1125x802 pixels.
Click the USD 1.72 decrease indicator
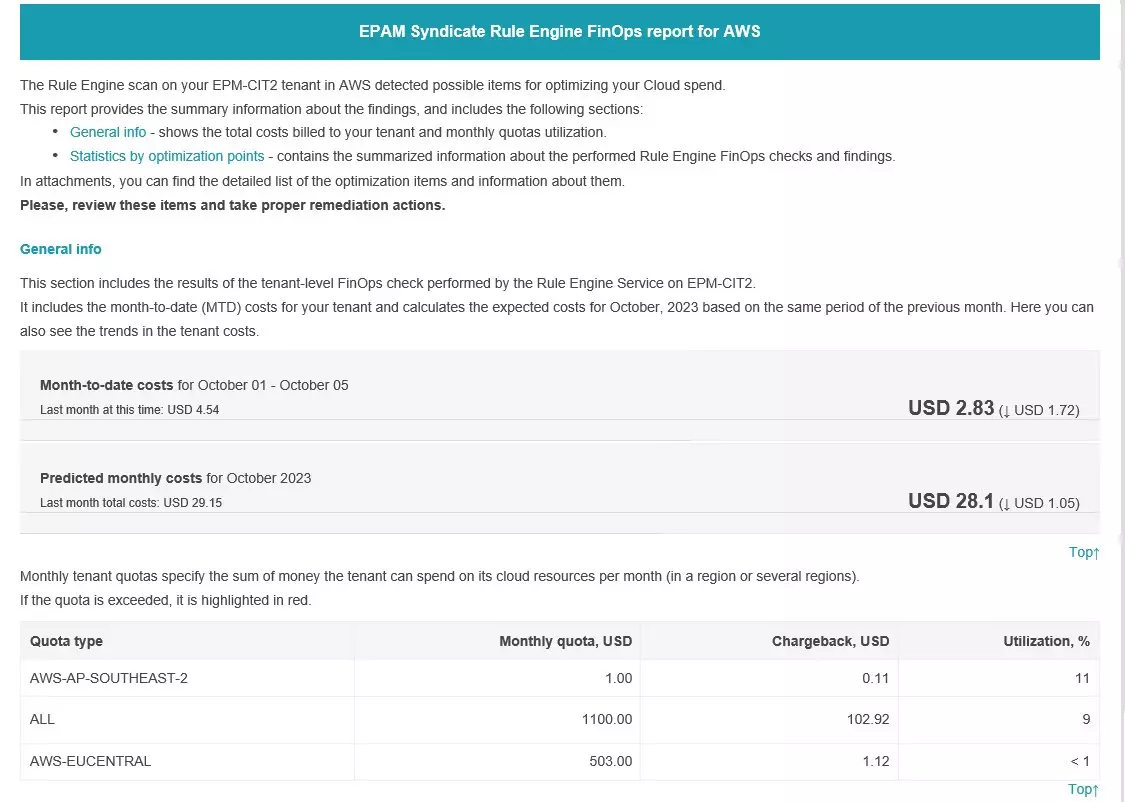pyautogui.click(x=1039, y=410)
